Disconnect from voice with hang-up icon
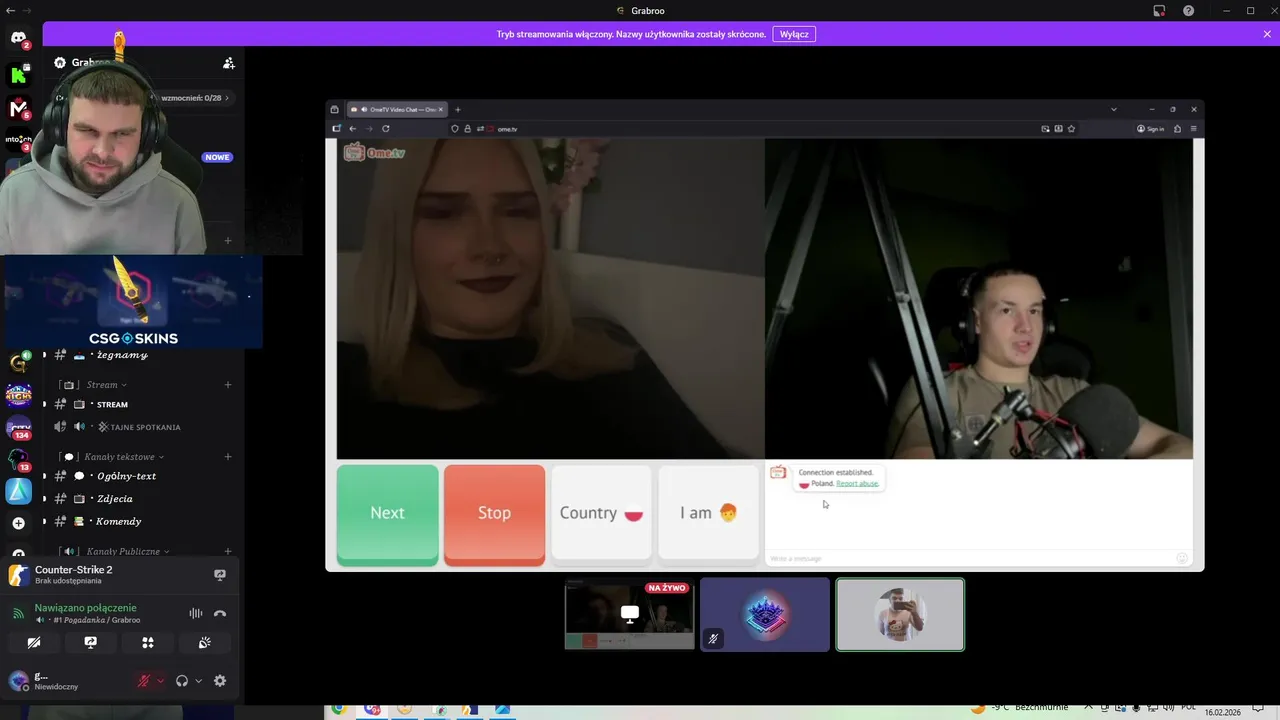 click(x=220, y=614)
